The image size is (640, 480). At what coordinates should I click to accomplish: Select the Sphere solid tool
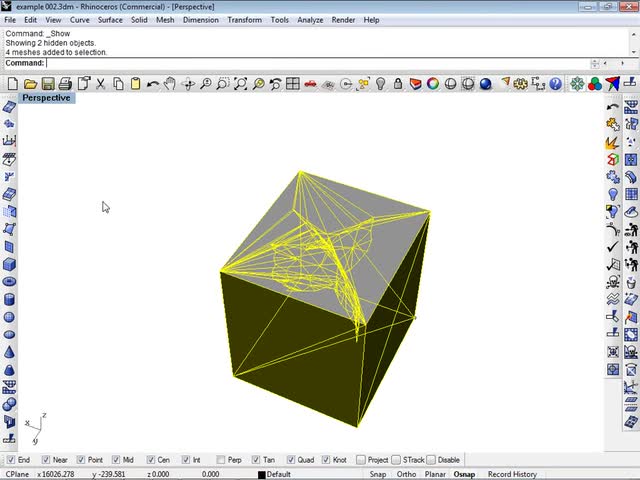(9, 317)
